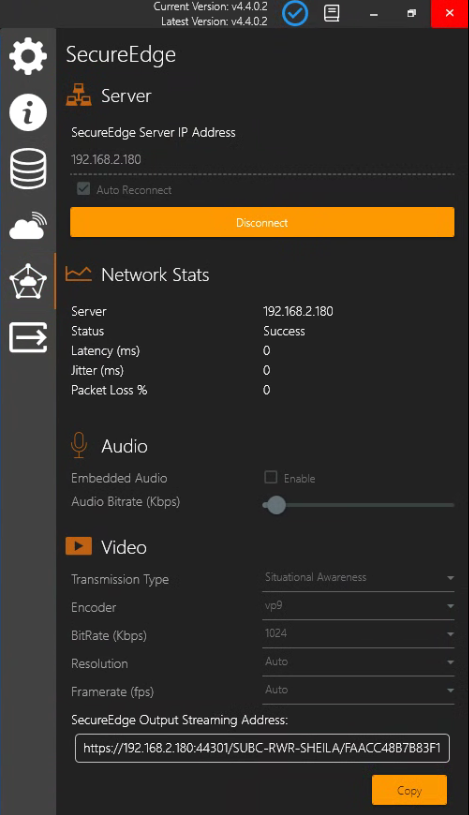
Task: Expand the BitRate 1024 dropdown
Action: click(358, 634)
